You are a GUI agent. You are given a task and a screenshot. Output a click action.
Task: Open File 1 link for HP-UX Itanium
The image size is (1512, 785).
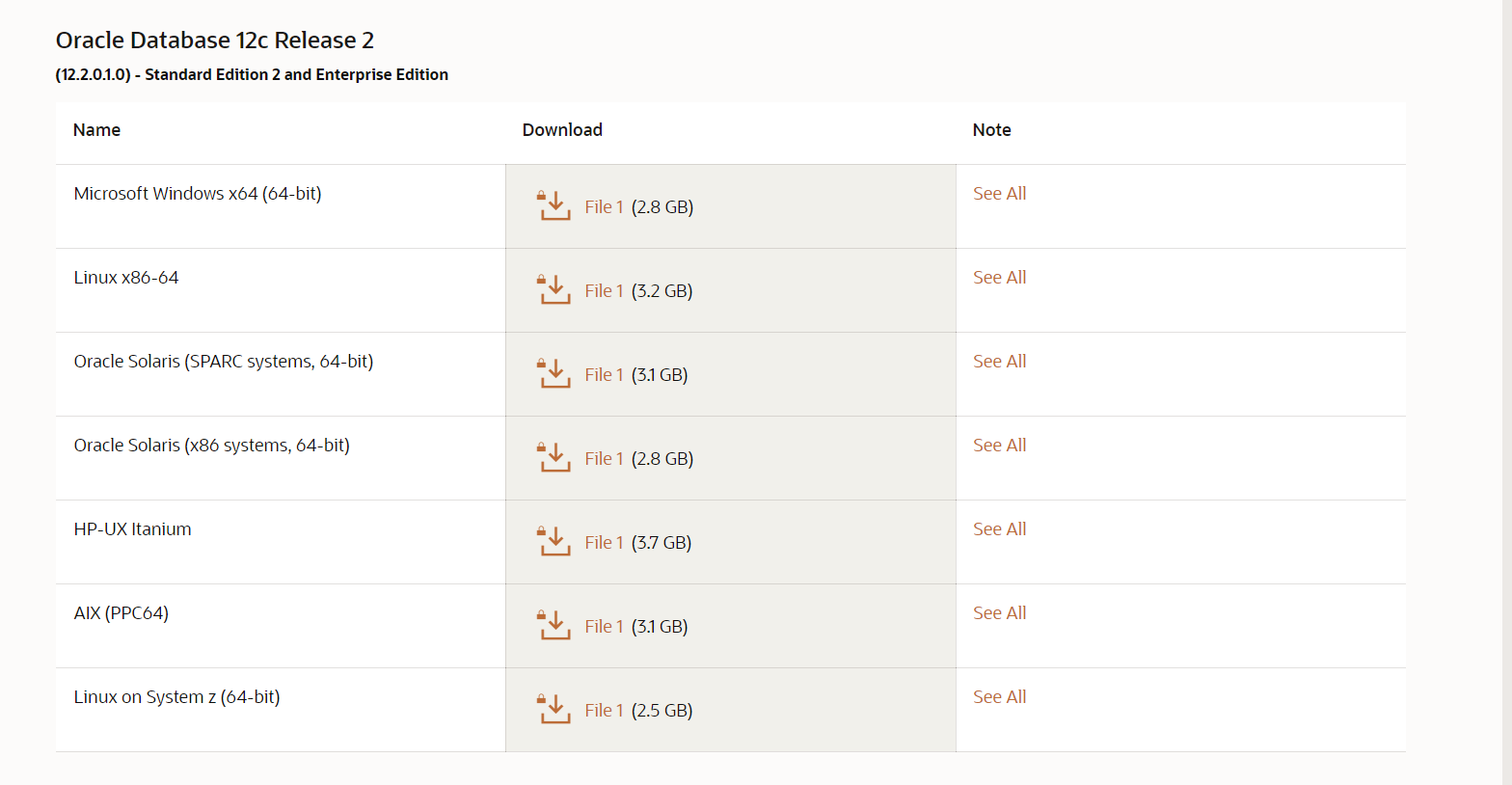[604, 543]
